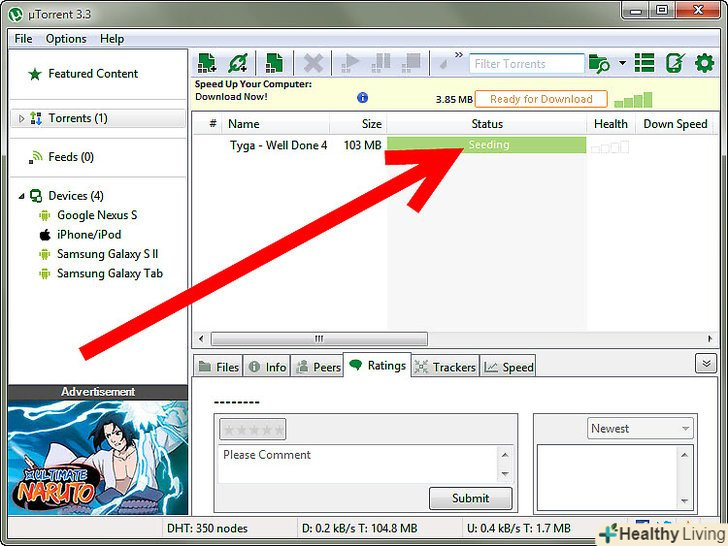Toggle the list view categories icon
This screenshot has width=728, height=546.
644,63
